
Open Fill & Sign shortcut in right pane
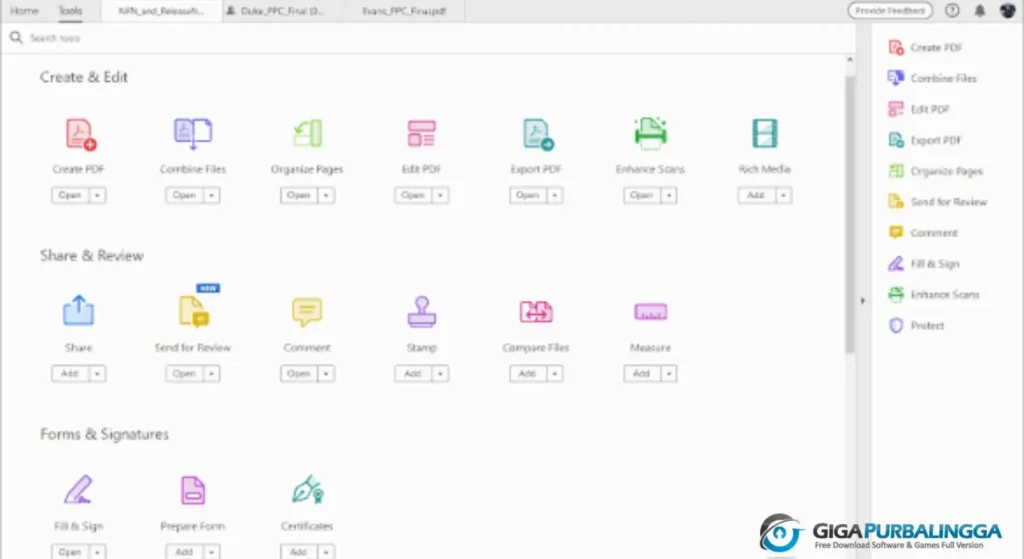tap(923, 264)
